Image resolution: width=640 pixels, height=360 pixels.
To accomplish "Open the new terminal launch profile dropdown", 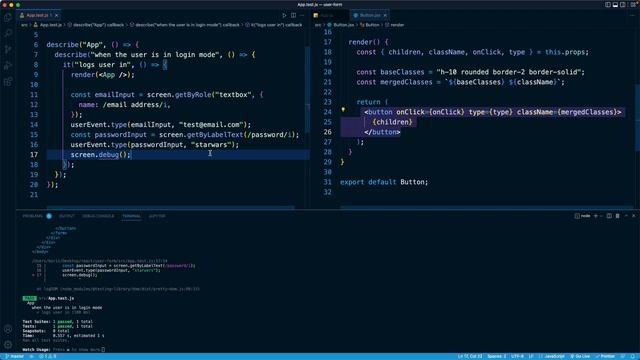I will point(601,216).
